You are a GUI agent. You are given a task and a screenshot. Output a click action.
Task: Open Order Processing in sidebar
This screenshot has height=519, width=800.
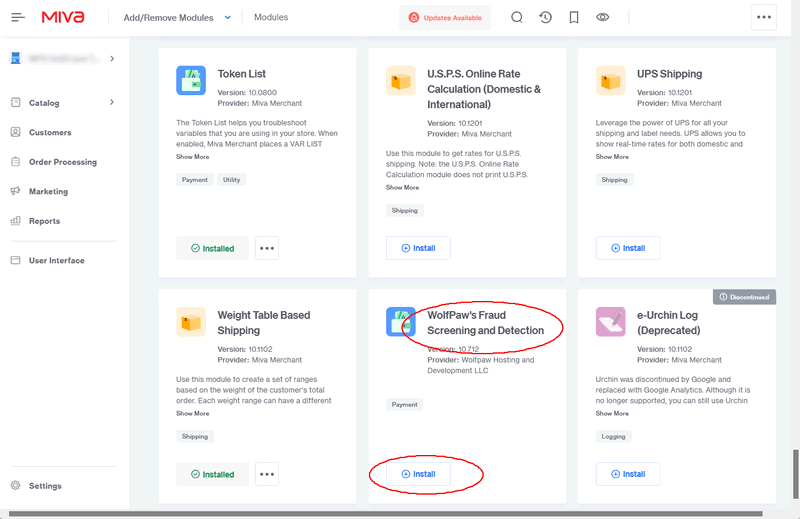pyautogui.click(x=62, y=162)
